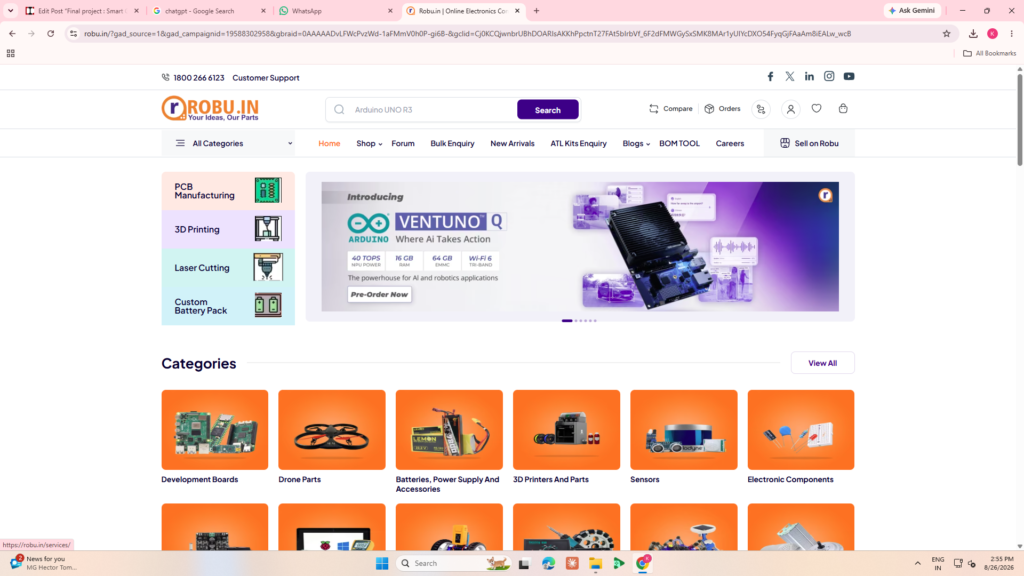1024x576 pixels.
Task: Click Ask Gemini button
Action: (912, 10)
